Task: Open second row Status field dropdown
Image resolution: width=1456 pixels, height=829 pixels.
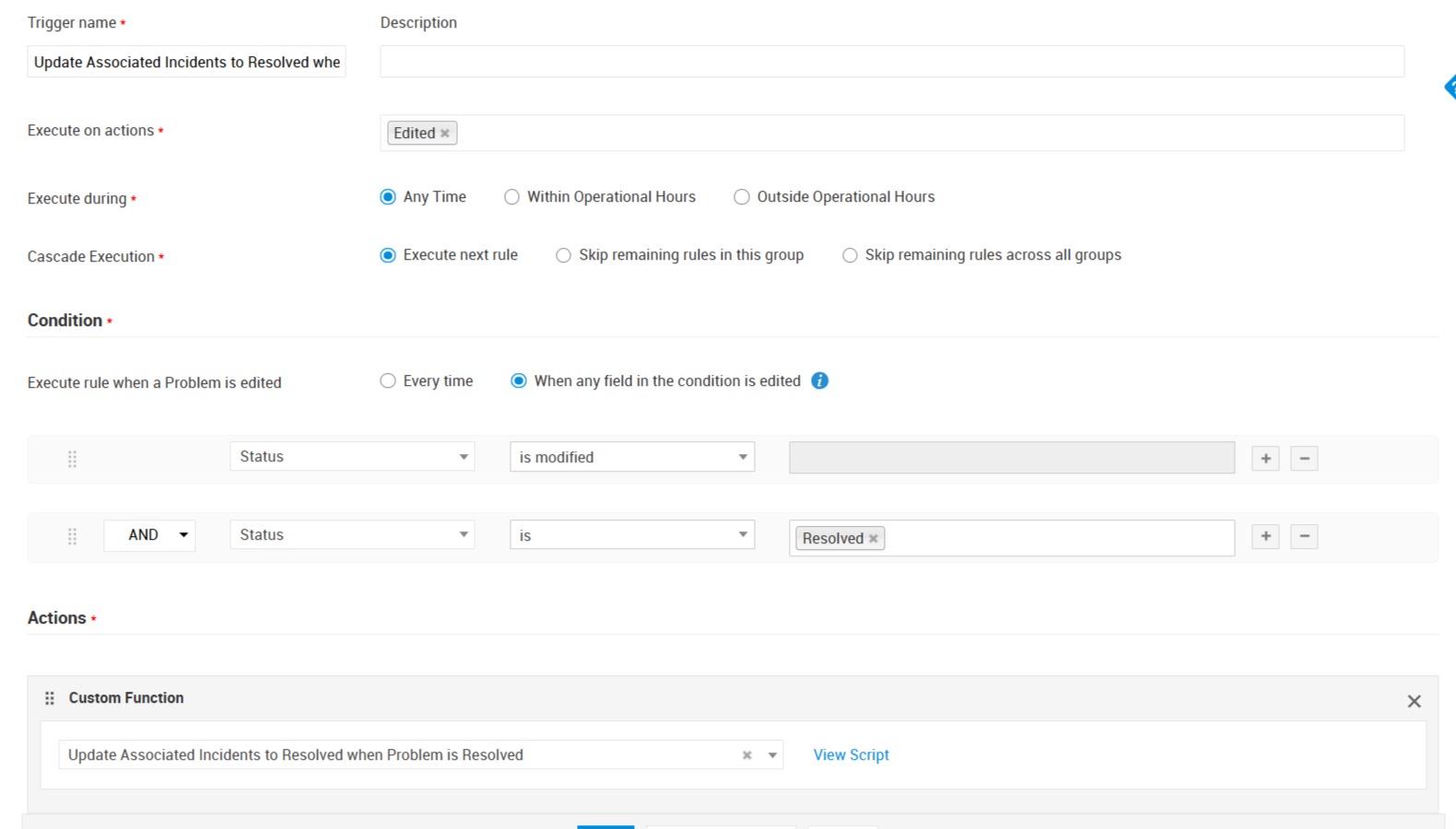Action: [x=352, y=535]
